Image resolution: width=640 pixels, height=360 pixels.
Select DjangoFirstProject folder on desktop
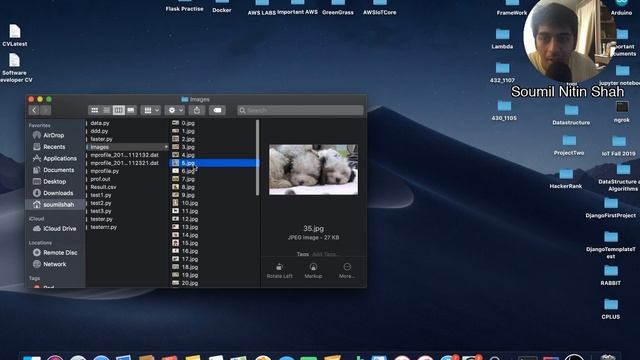[x=611, y=208]
